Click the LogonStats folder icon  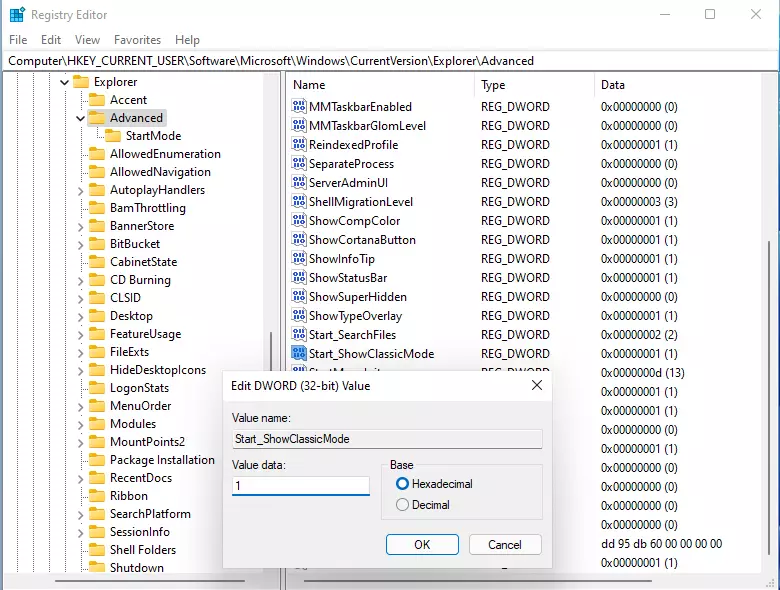point(97,388)
